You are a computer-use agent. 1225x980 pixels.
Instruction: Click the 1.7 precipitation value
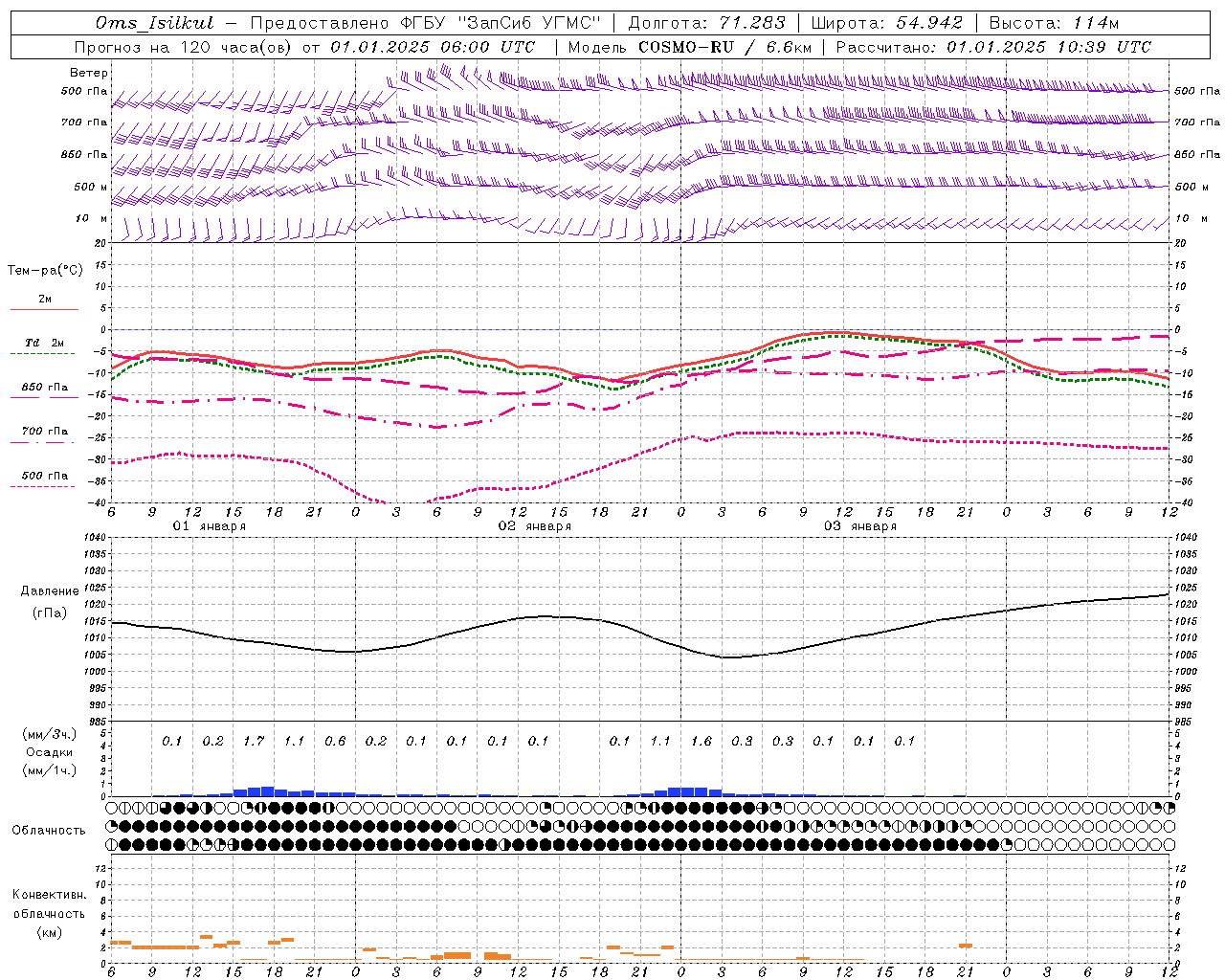point(254,741)
